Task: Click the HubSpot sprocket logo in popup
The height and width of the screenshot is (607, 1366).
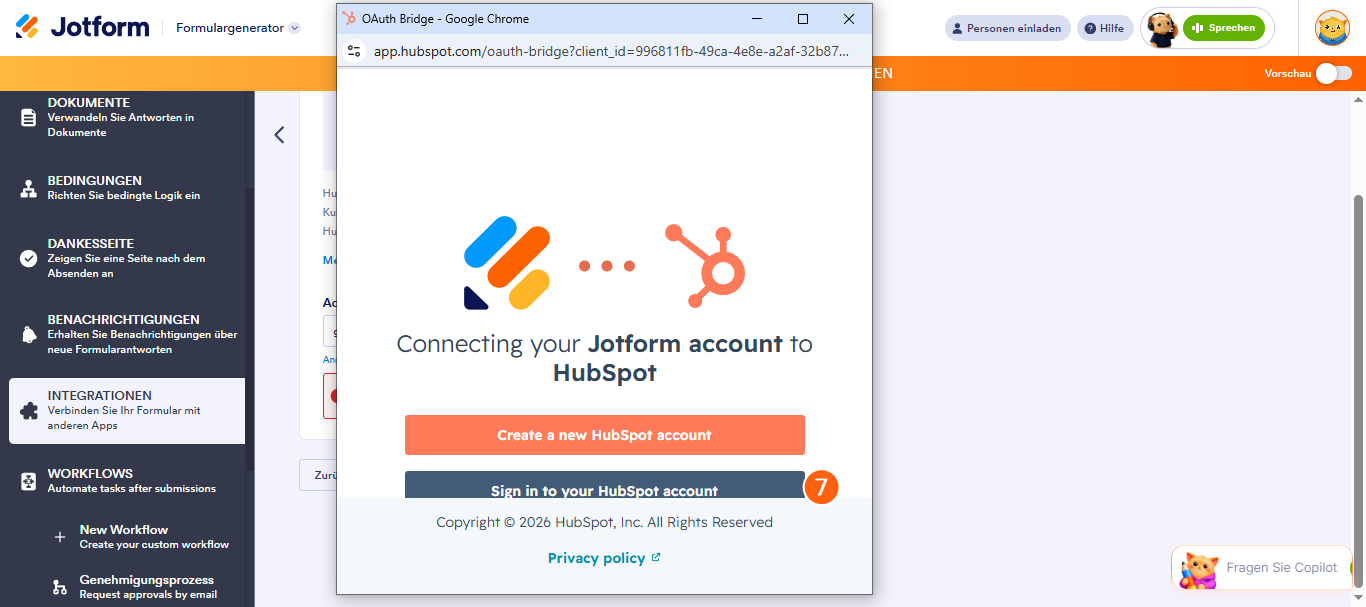Action: point(706,265)
